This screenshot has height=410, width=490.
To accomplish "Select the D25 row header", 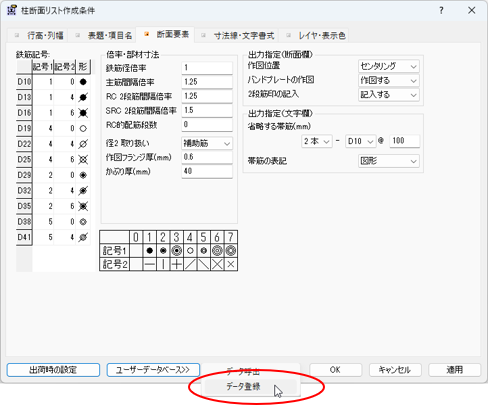I will 24,160.
